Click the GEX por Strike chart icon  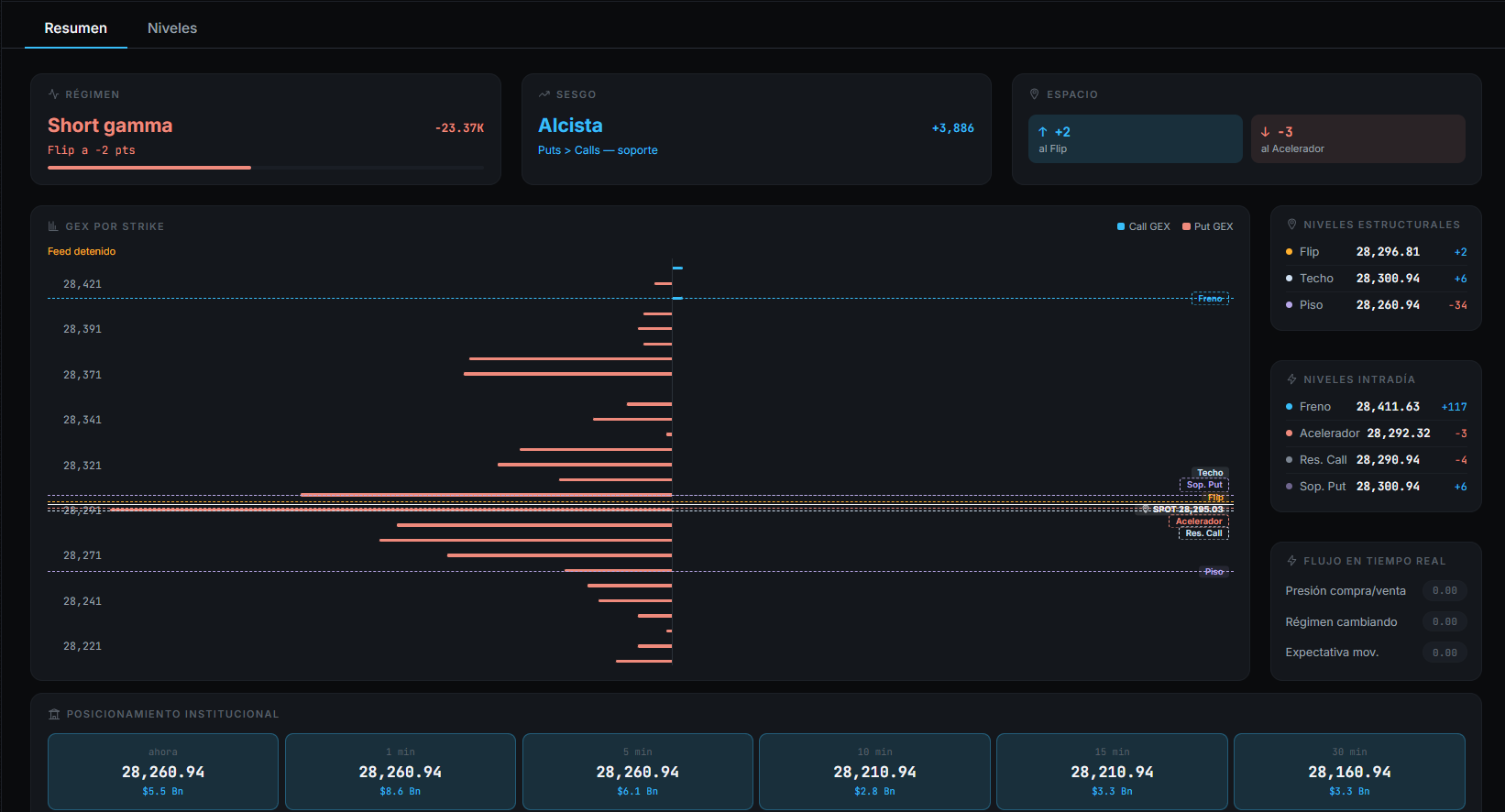click(53, 226)
